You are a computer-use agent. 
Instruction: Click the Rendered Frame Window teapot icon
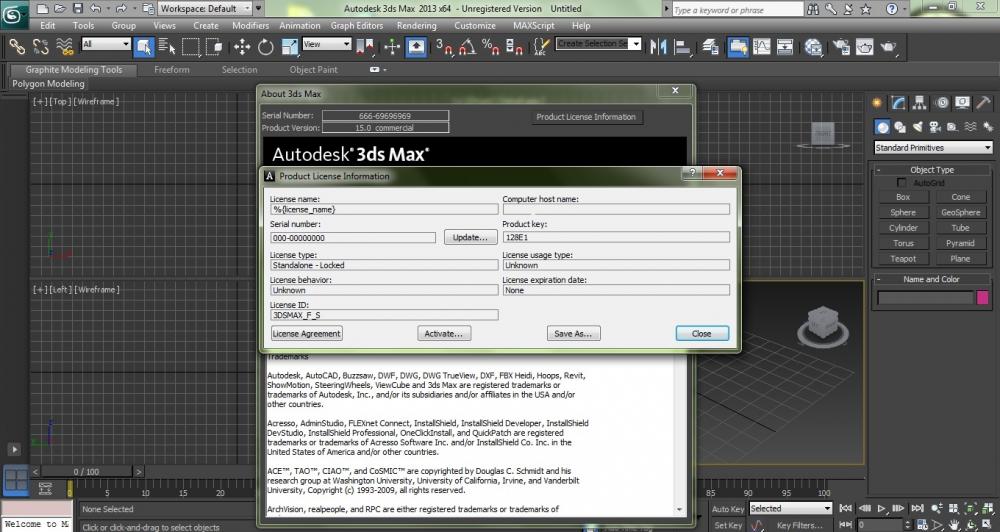[x=865, y=47]
